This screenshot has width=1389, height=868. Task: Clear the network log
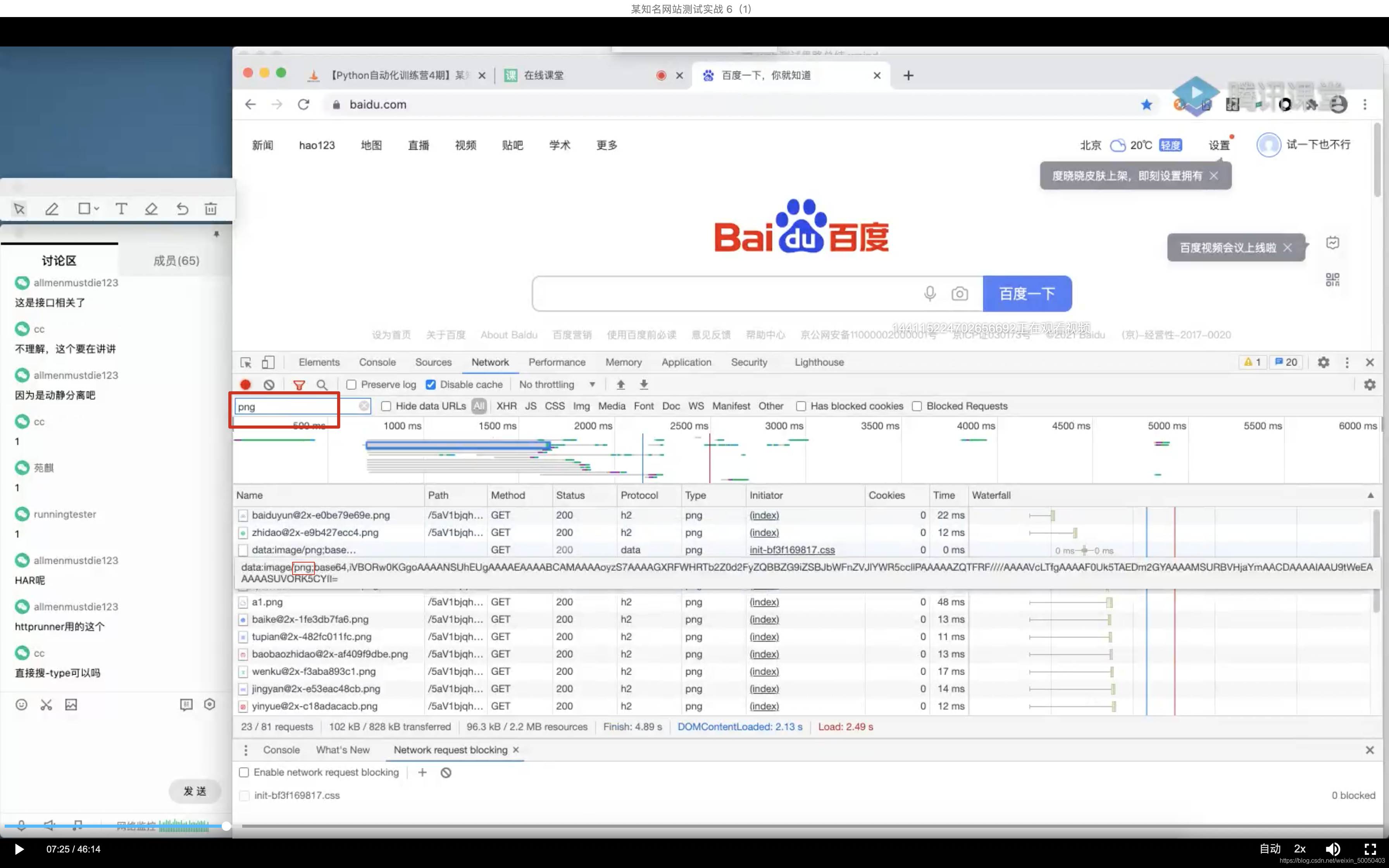[269, 385]
